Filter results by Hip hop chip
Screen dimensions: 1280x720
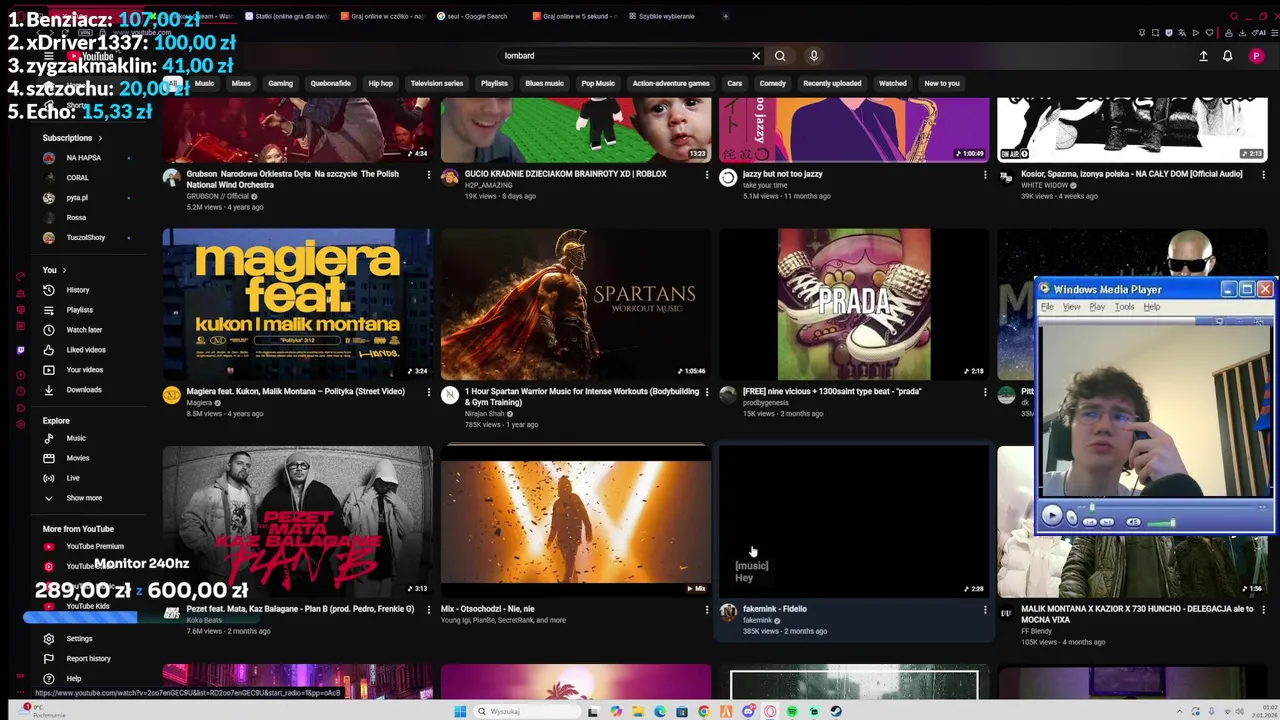(380, 84)
